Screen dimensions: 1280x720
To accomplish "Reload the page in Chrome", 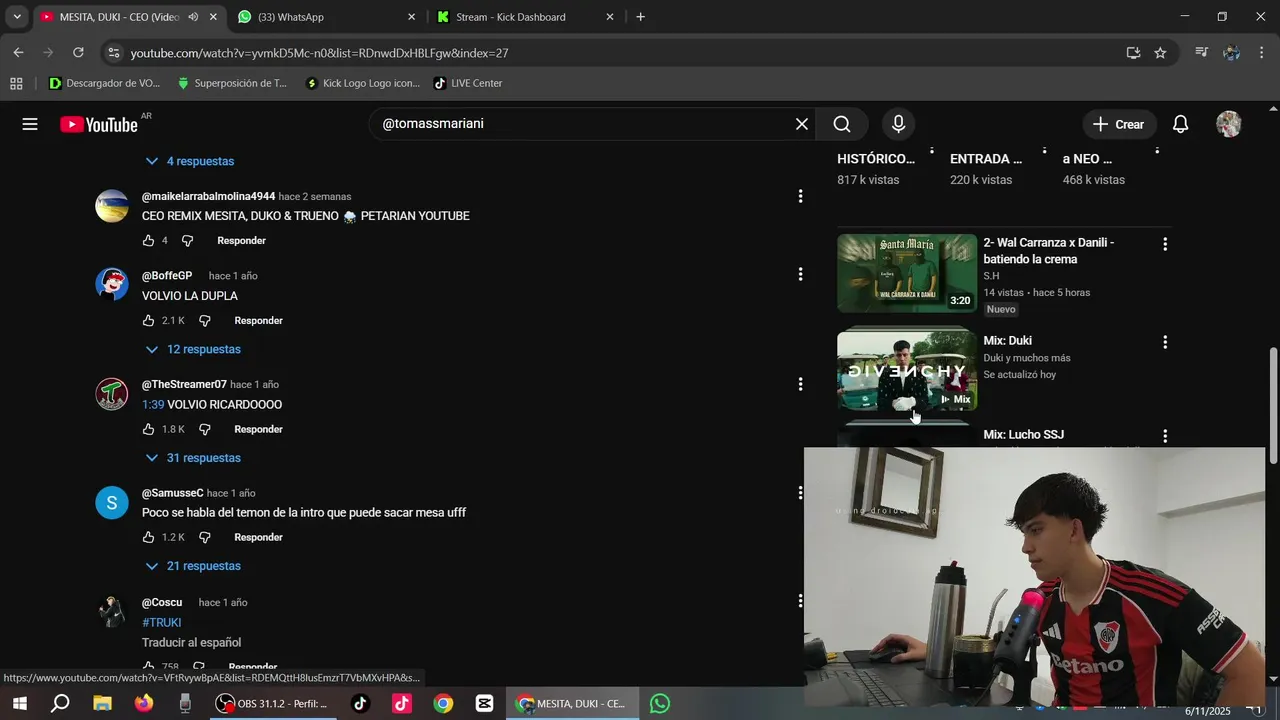I will tap(78, 52).
